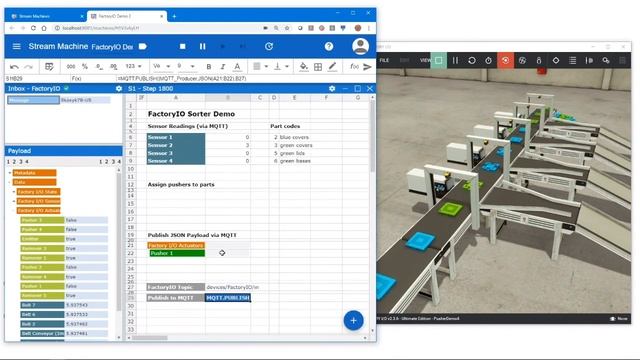
Task: Apply percent number format
Action: 84,67
